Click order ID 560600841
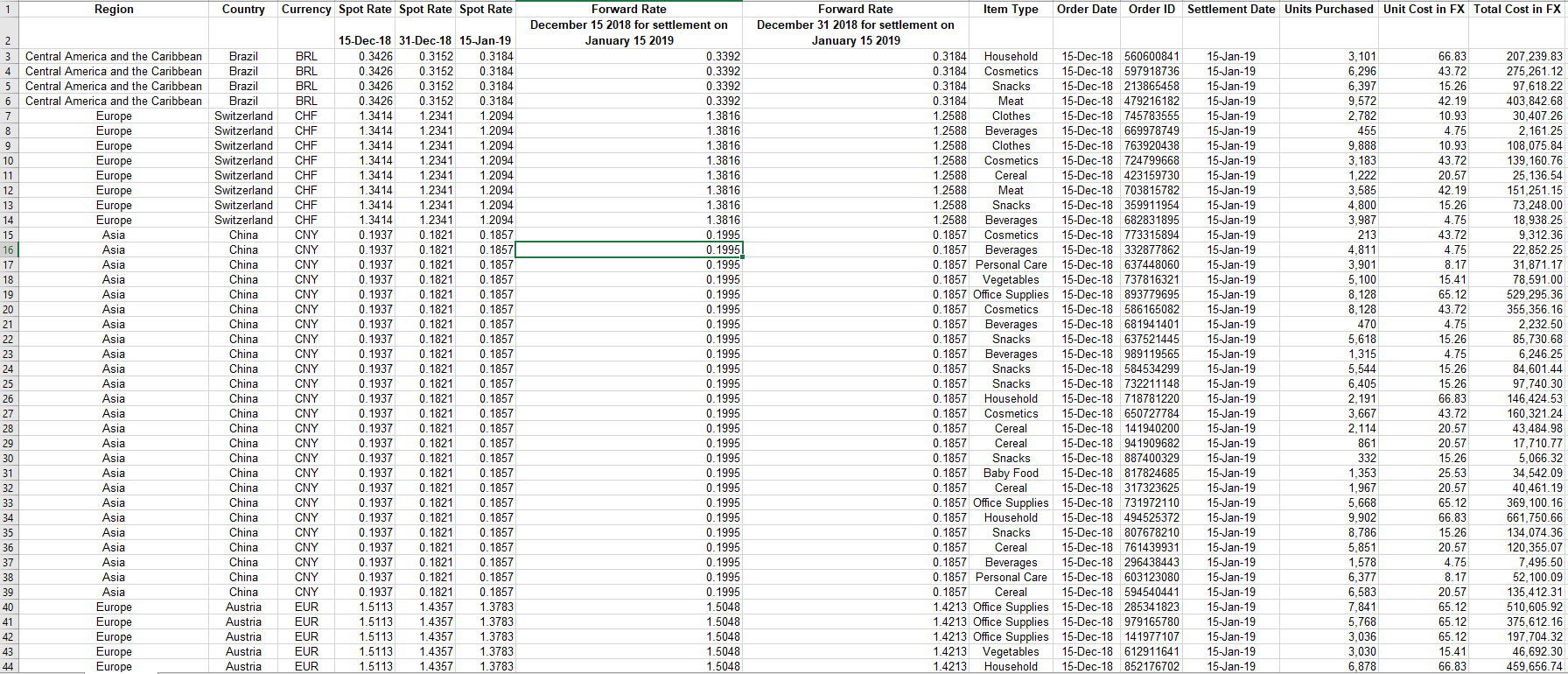 click(x=1151, y=57)
